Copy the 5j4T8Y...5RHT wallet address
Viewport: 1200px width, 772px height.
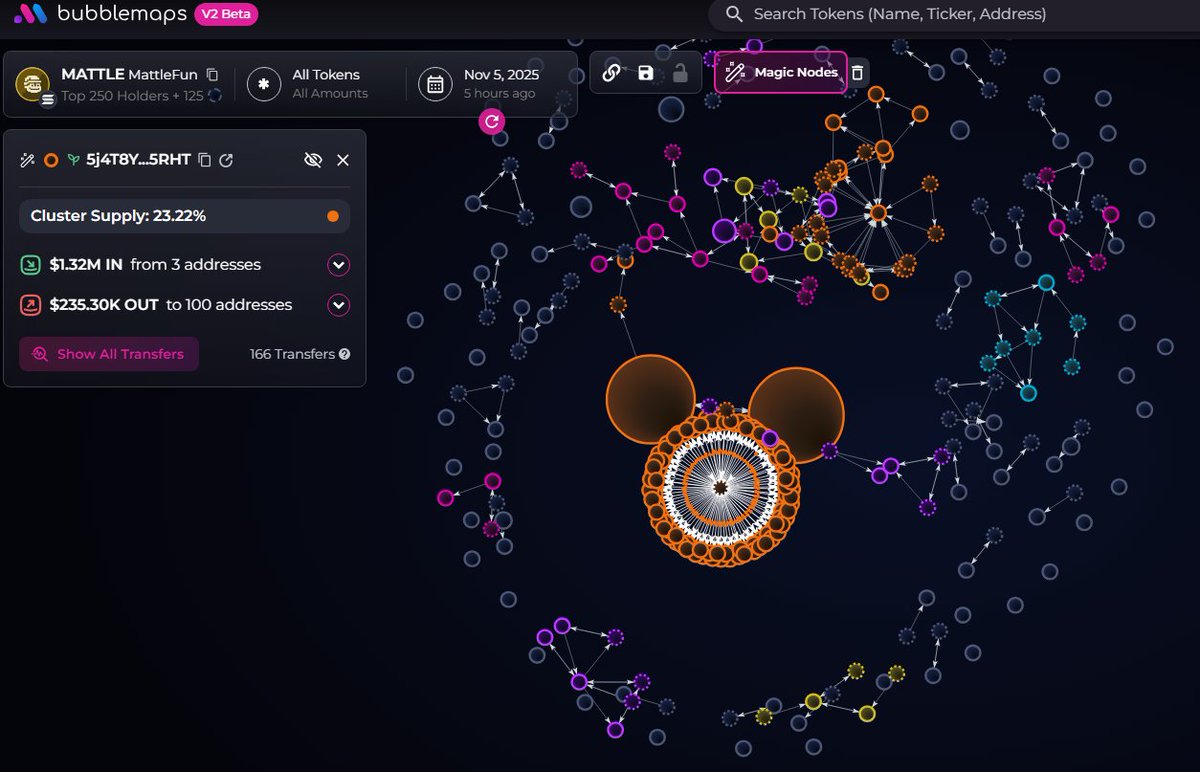pos(204,160)
